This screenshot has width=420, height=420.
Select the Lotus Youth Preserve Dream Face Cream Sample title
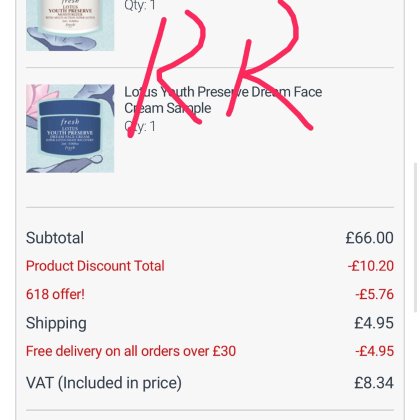[x=223, y=100]
